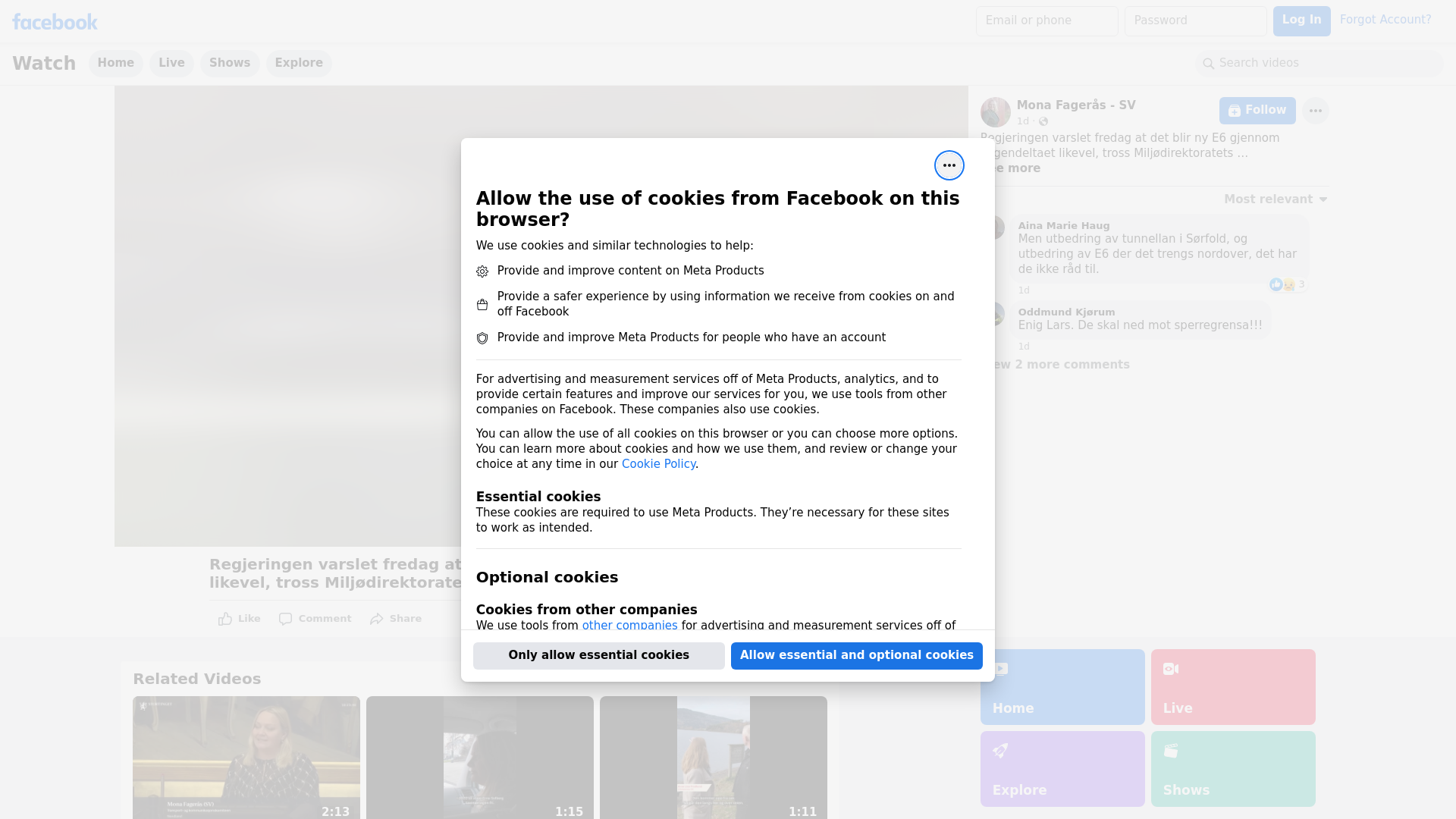The height and width of the screenshot is (819, 1456).
Task: Open the post three-dot menu beside Follow
Action: point(1315,111)
